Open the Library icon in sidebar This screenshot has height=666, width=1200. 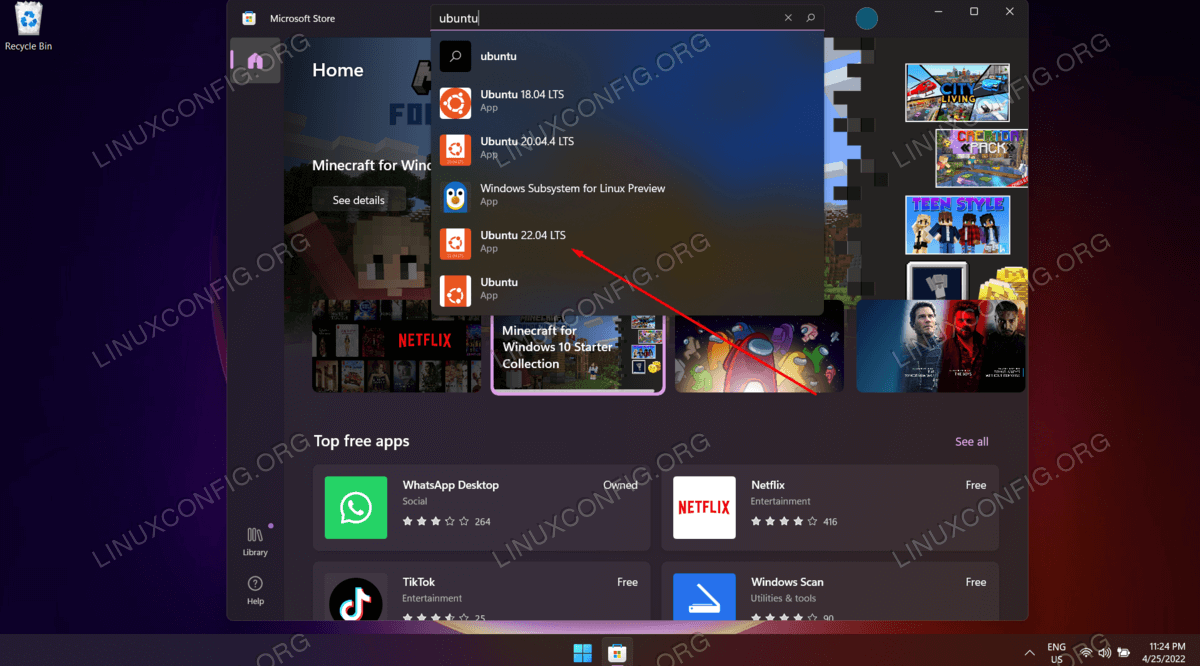pos(255,540)
